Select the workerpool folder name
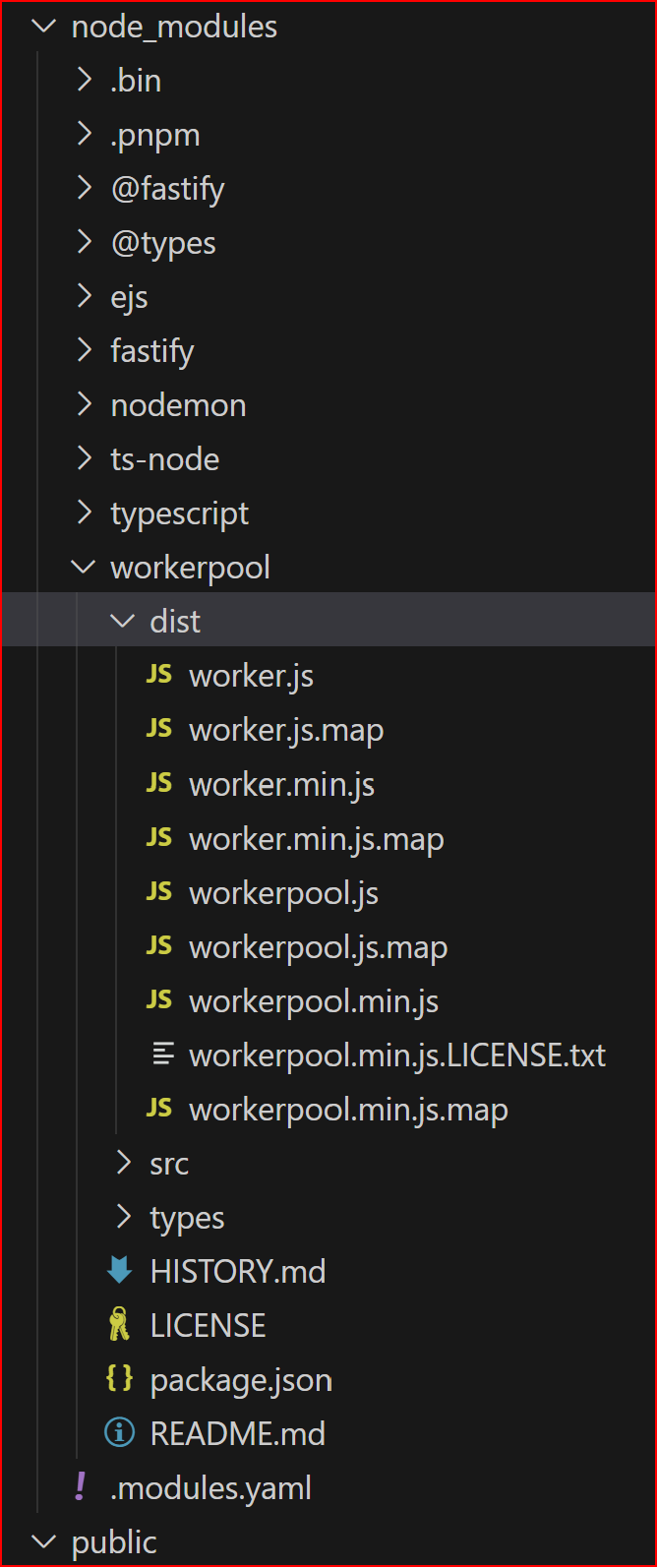The width and height of the screenshot is (658, 1568). tap(190, 569)
